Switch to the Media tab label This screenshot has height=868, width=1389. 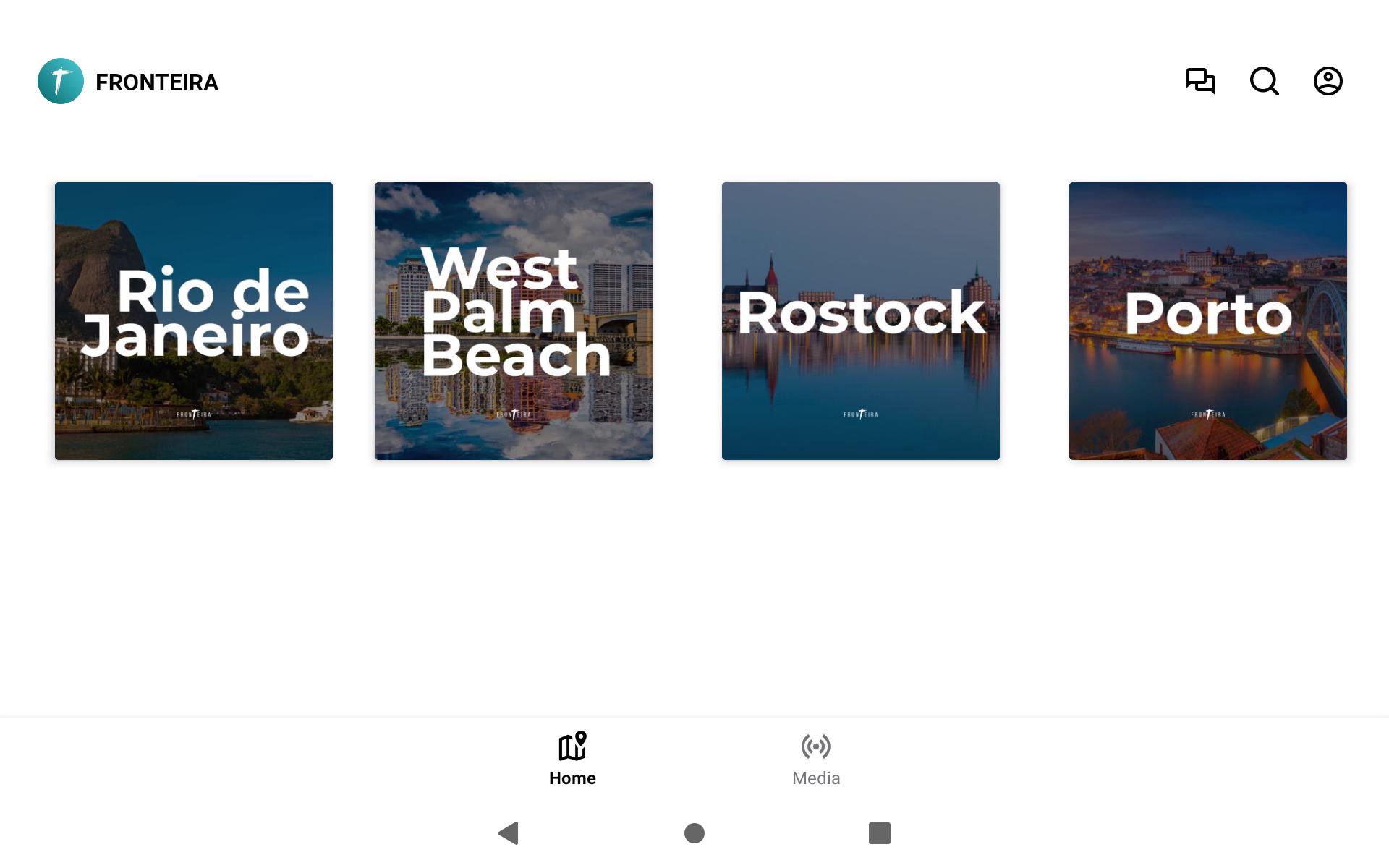click(x=816, y=778)
